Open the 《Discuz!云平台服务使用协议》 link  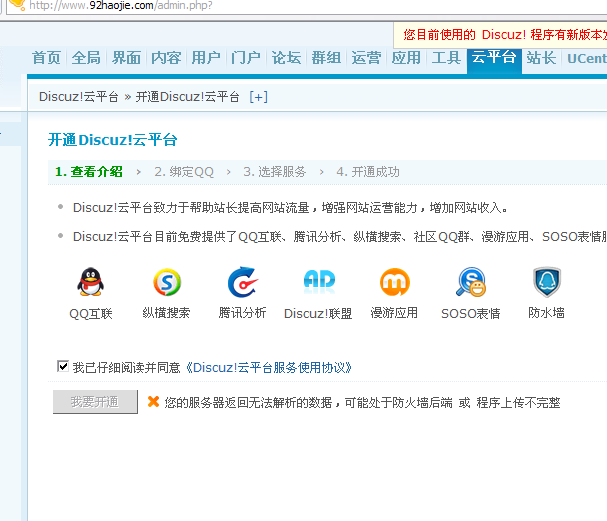tap(268, 367)
